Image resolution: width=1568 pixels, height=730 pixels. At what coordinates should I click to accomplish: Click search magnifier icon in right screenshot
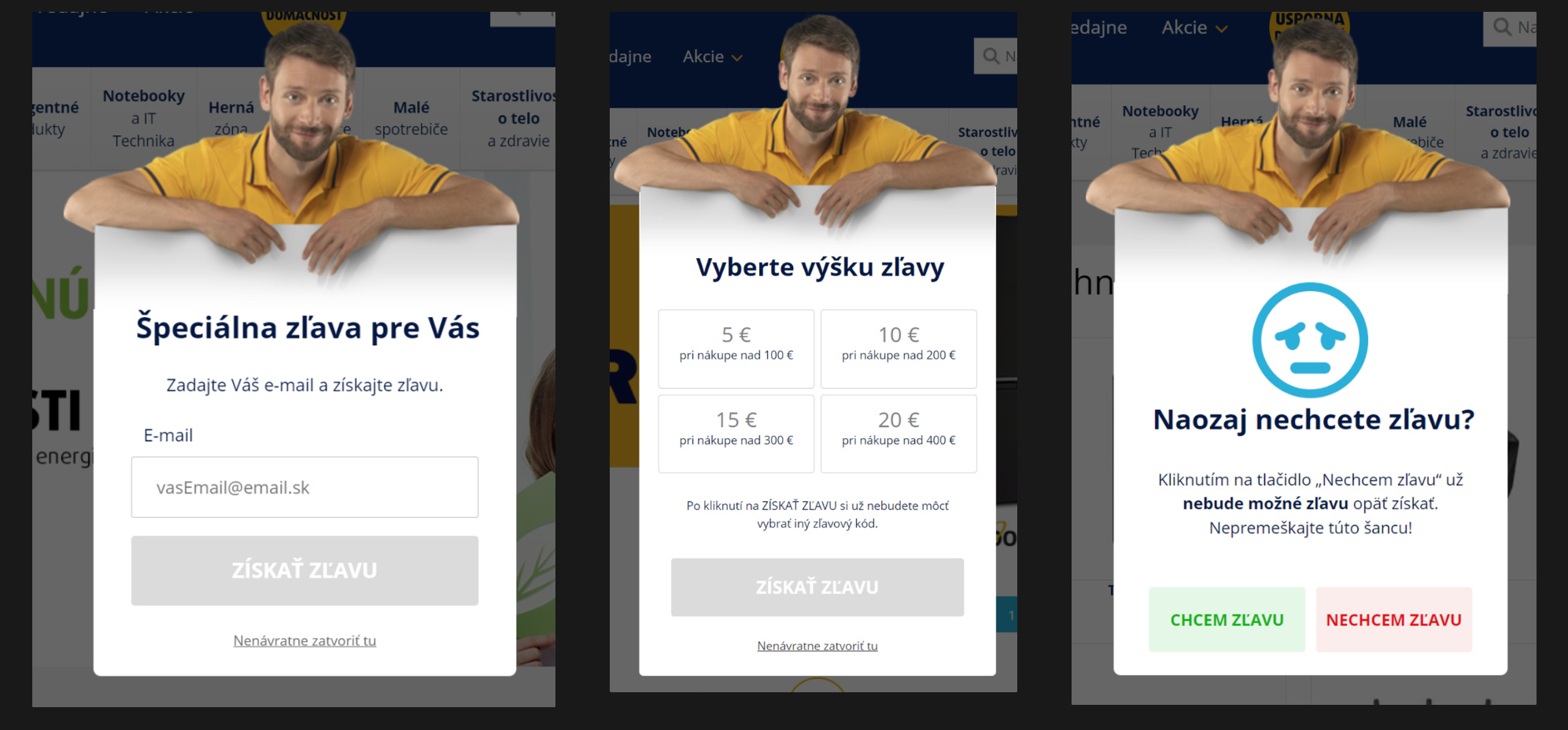point(1502,27)
